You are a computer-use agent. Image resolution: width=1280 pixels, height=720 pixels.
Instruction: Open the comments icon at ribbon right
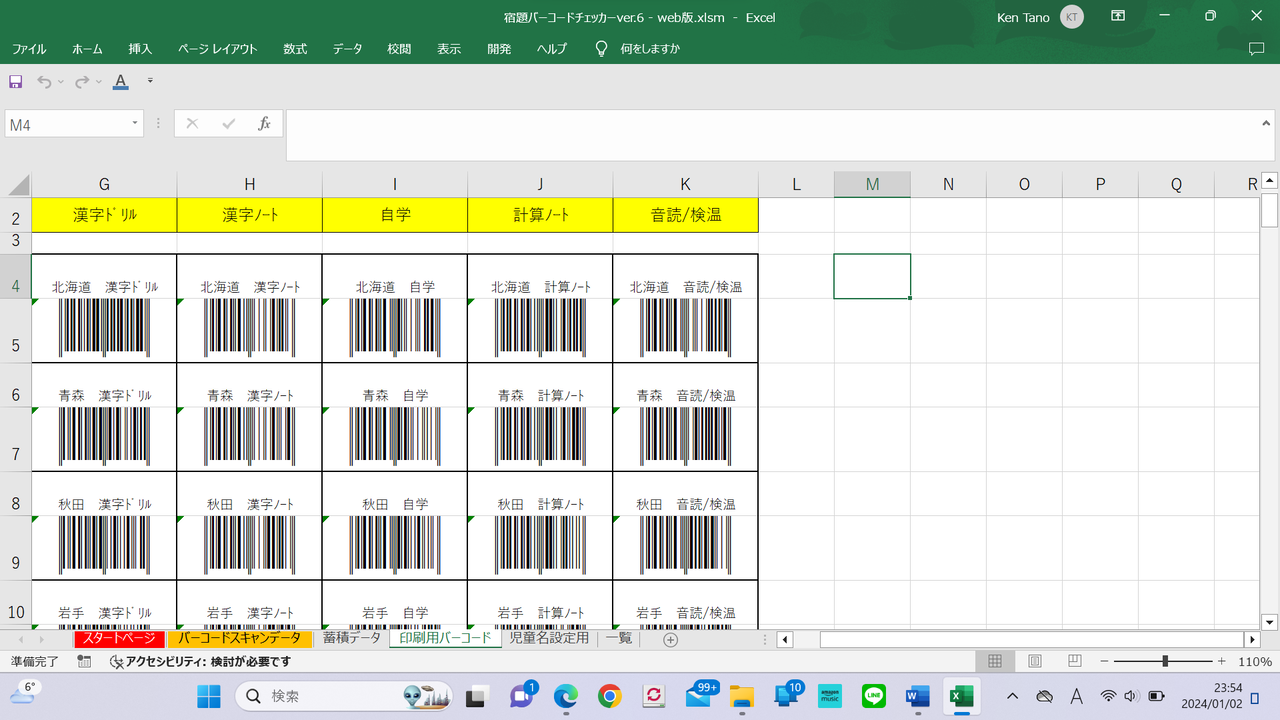pyautogui.click(x=1257, y=48)
